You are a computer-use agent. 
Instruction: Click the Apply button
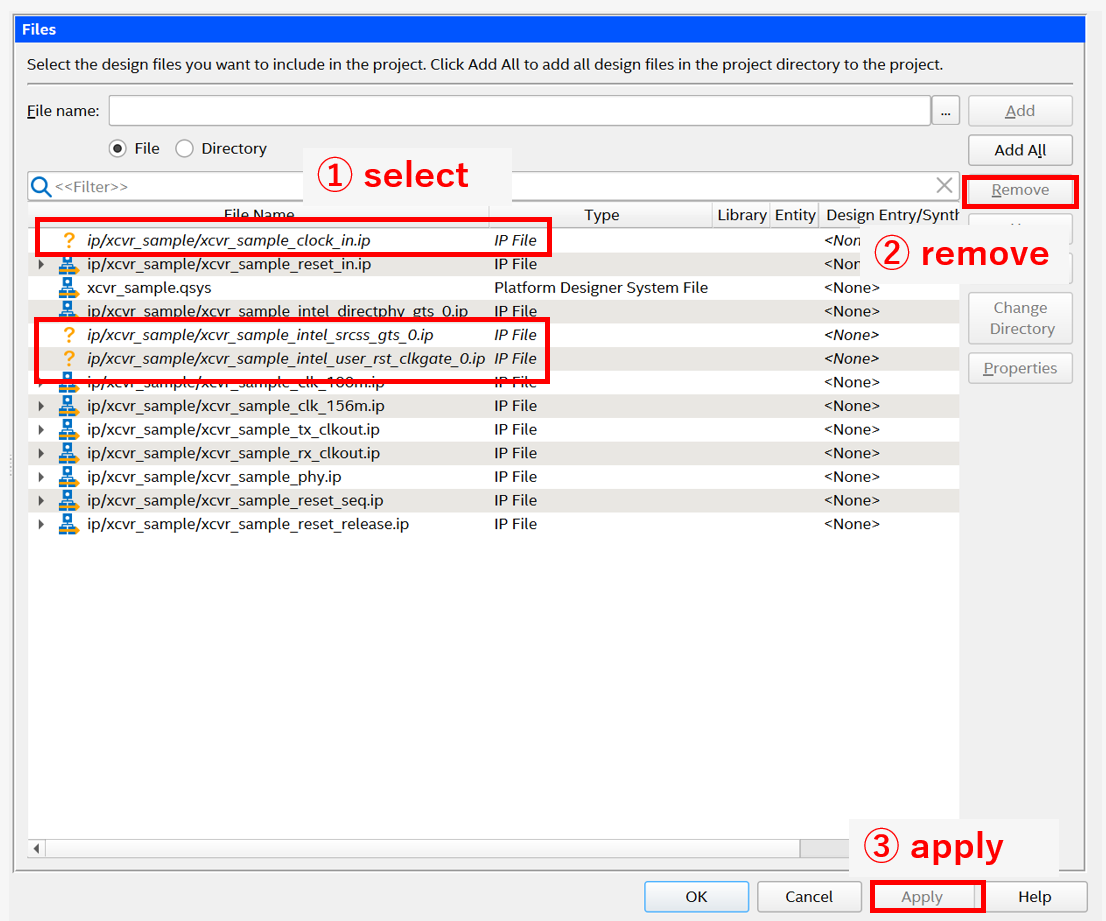(x=921, y=897)
